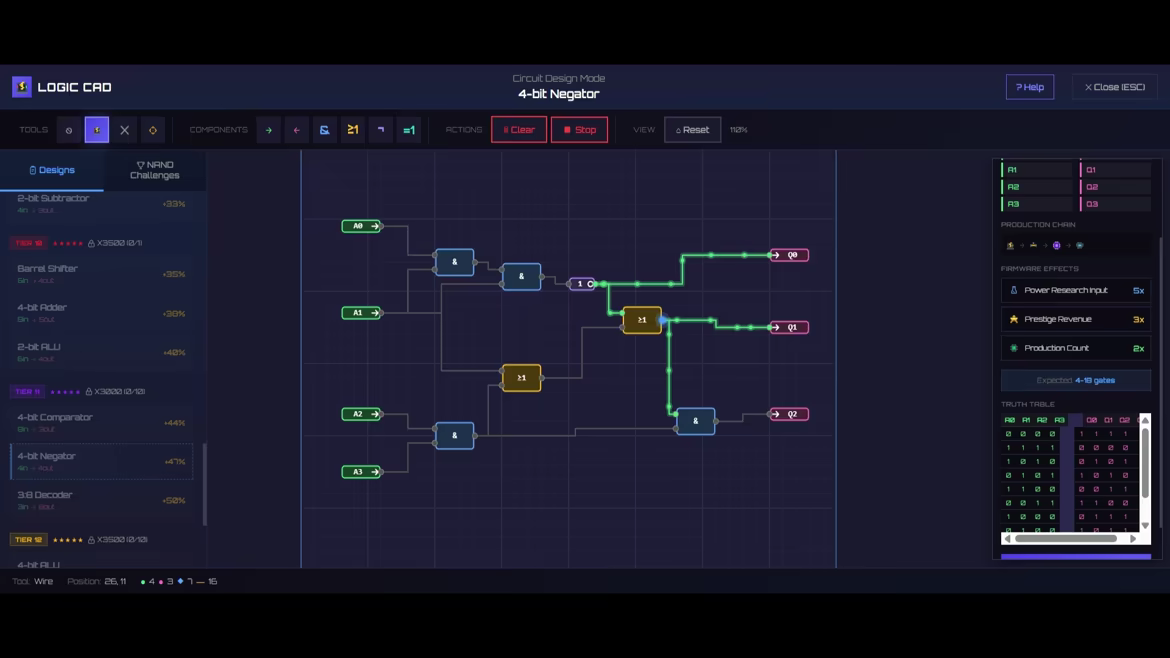Open the Designs tab

click(51, 170)
